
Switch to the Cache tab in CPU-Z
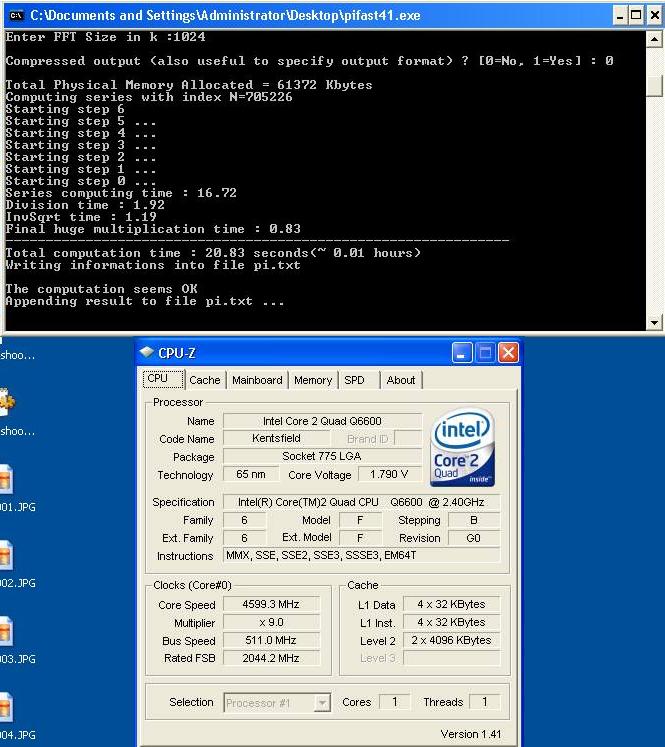click(x=205, y=380)
